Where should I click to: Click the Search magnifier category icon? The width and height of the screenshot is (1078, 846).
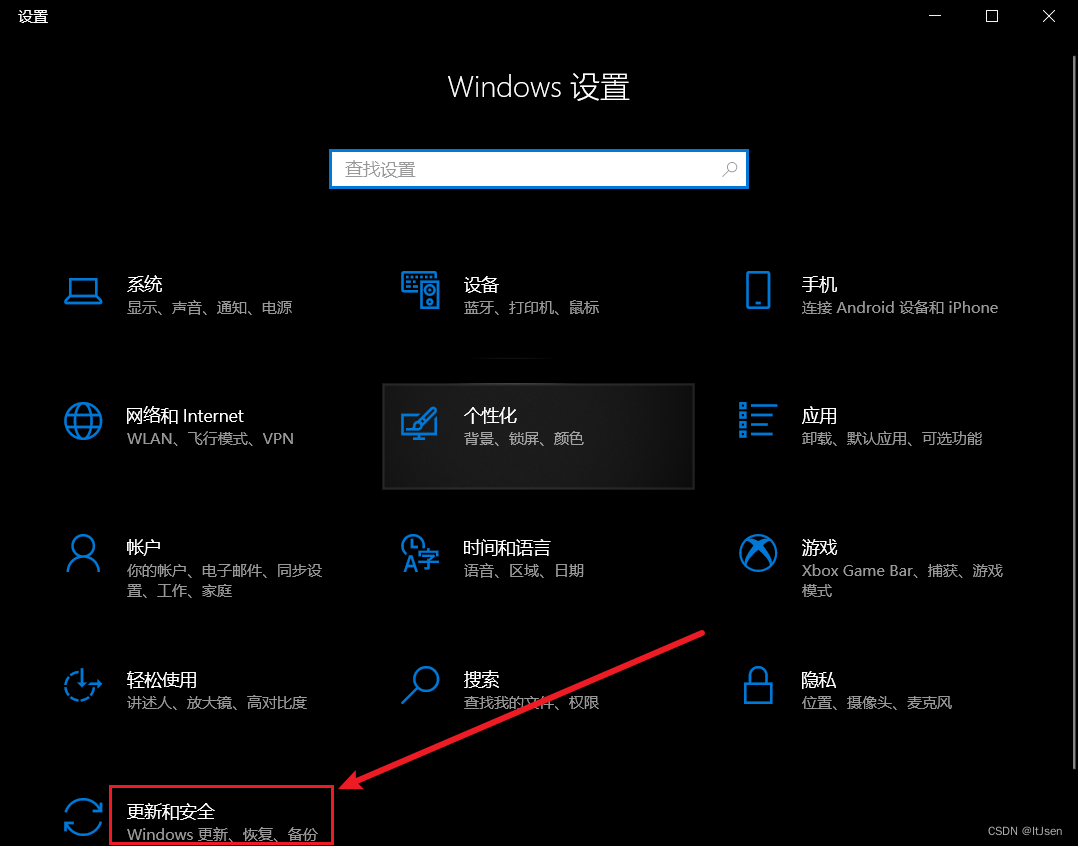coord(420,684)
